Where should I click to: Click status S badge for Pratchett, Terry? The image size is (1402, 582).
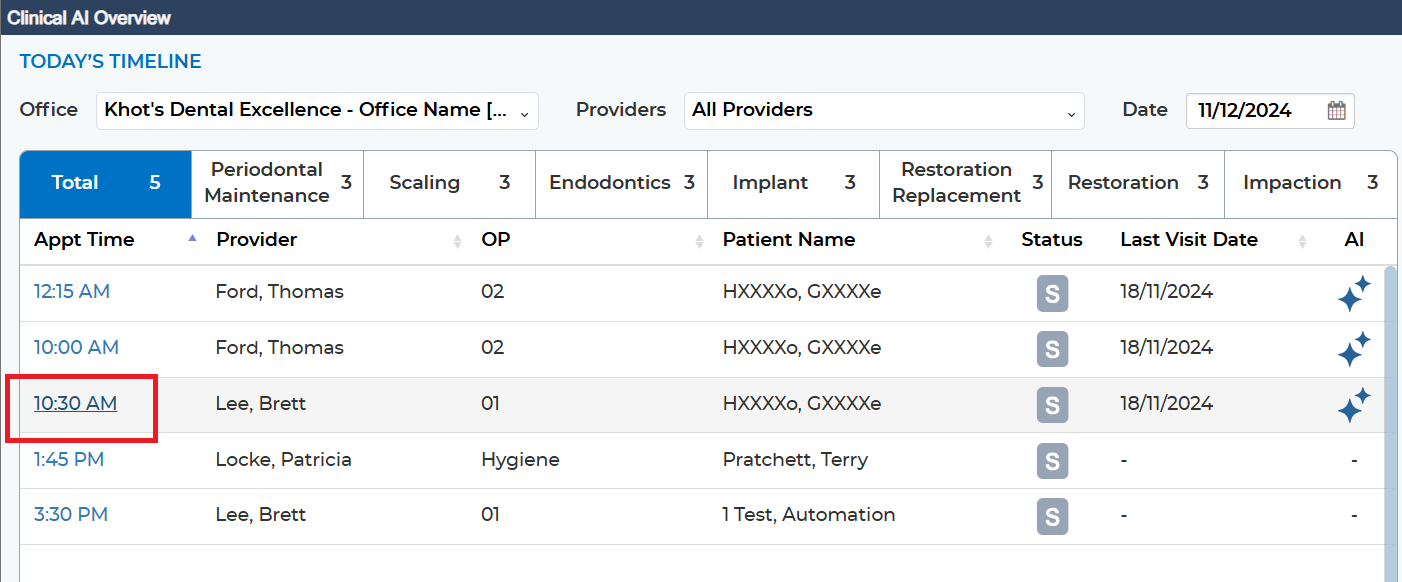click(x=1052, y=461)
